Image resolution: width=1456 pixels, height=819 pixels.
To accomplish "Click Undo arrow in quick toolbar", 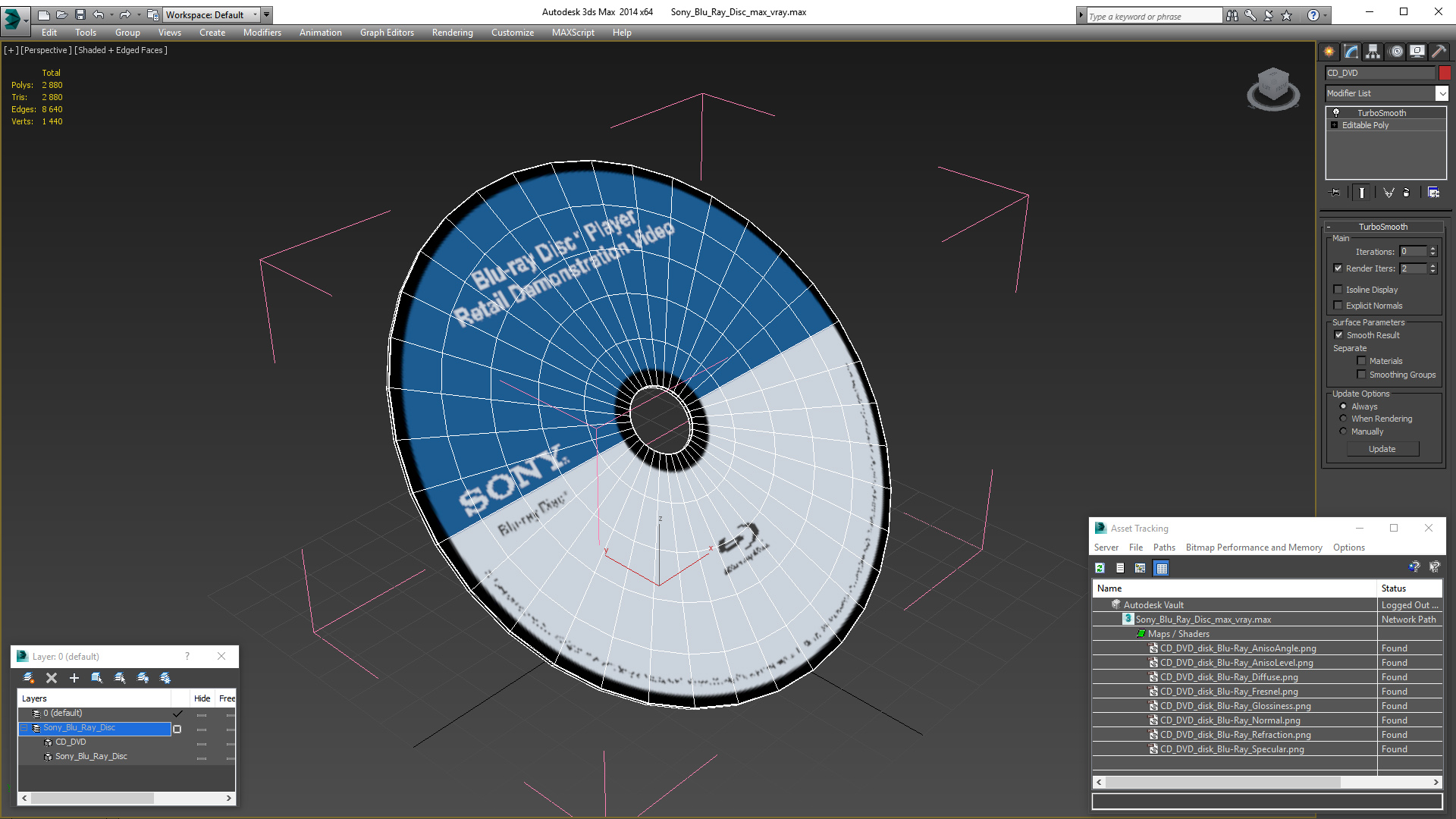I will tap(98, 14).
